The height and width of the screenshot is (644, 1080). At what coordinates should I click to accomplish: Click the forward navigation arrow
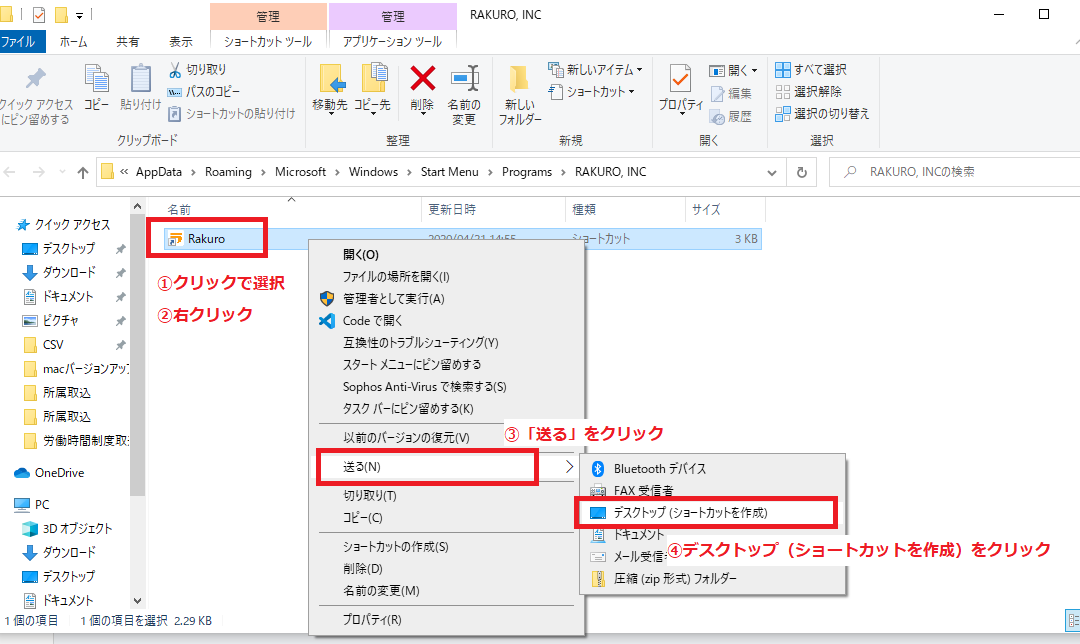click(x=39, y=172)
